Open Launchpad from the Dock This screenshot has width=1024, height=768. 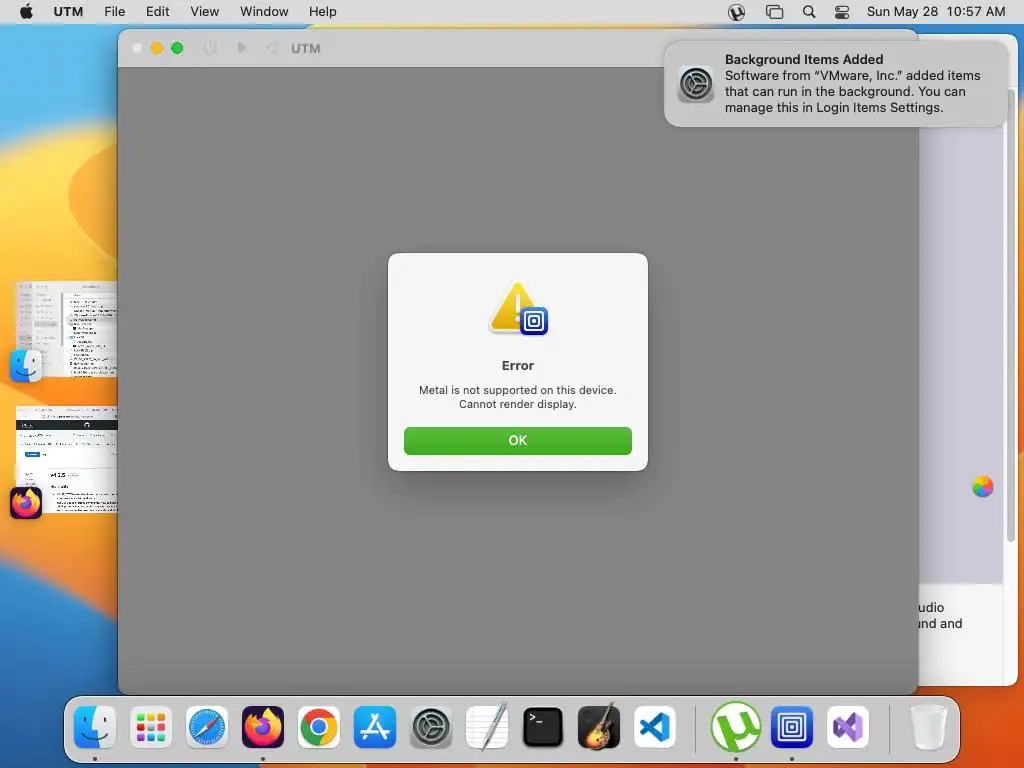(x=151, y=727)
